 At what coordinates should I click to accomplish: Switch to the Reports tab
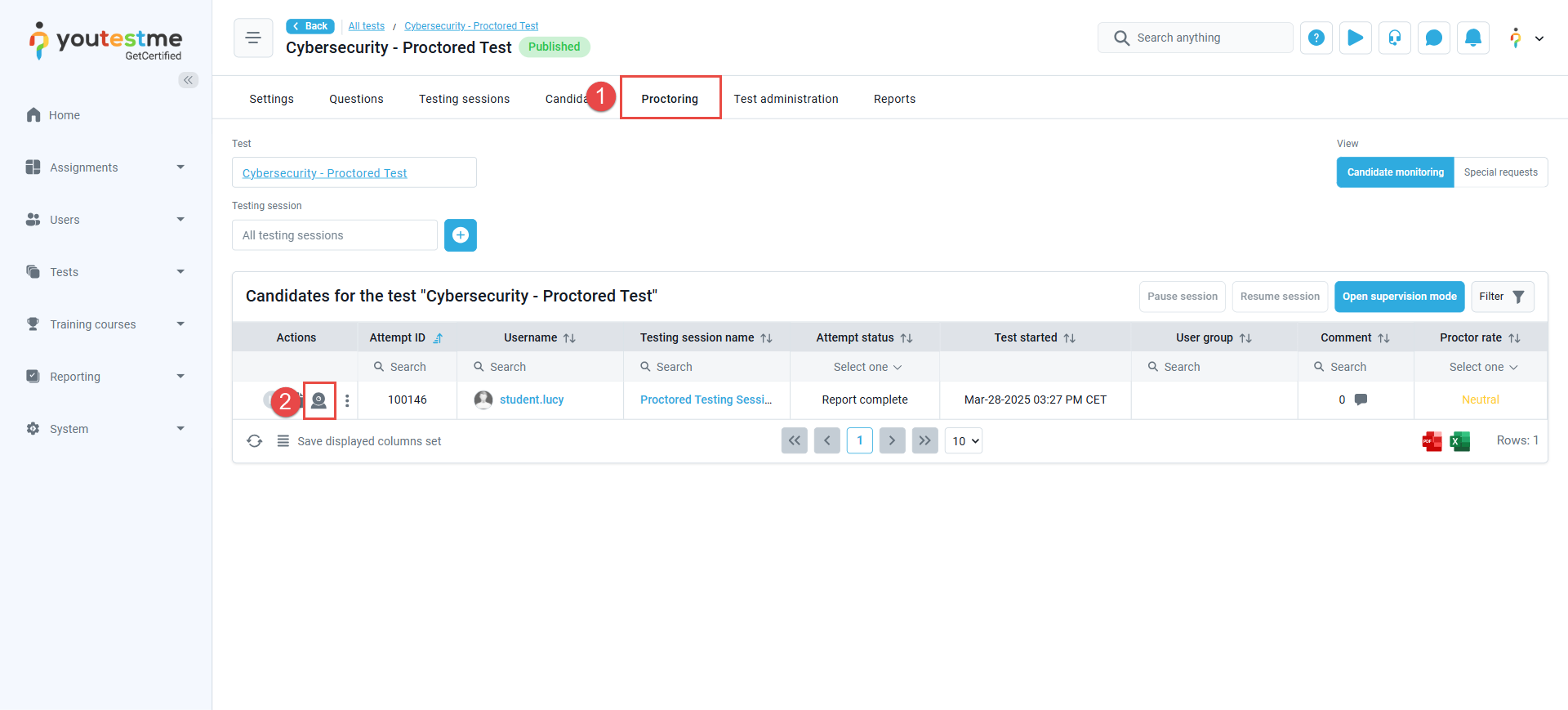894,99
